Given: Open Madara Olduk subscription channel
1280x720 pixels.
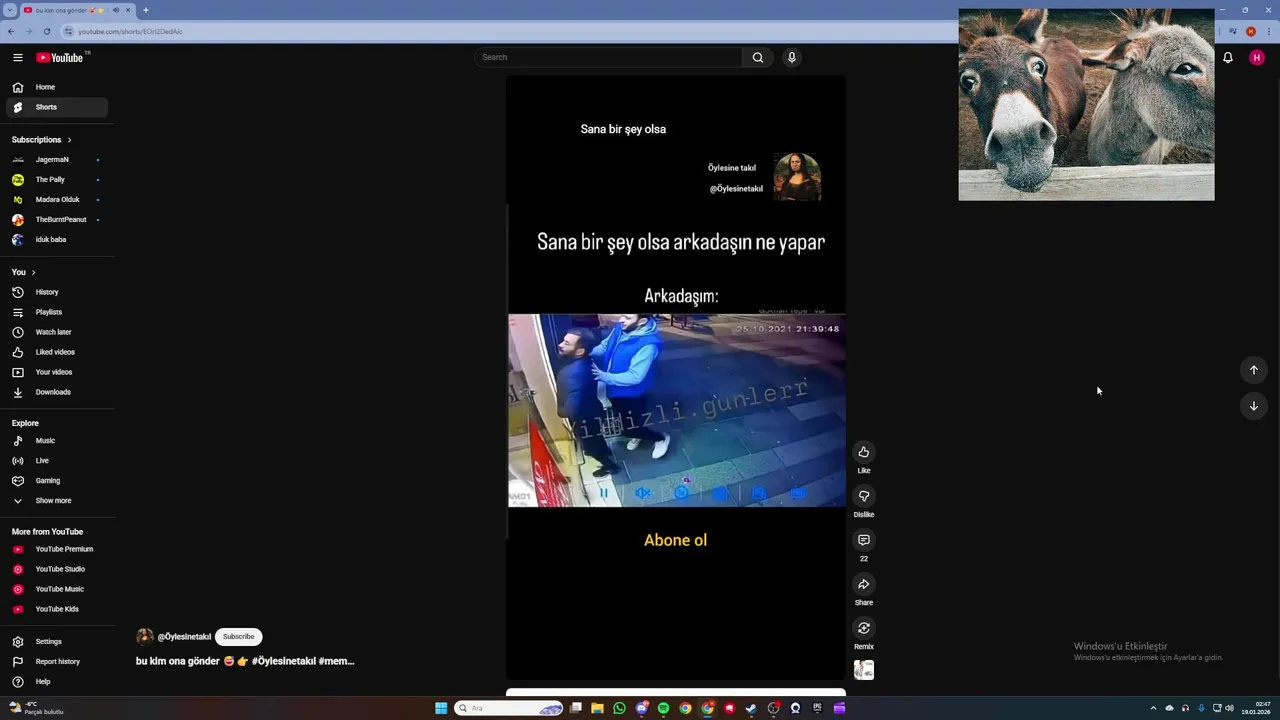Looking at the screenshot, I should coord(56,200).
